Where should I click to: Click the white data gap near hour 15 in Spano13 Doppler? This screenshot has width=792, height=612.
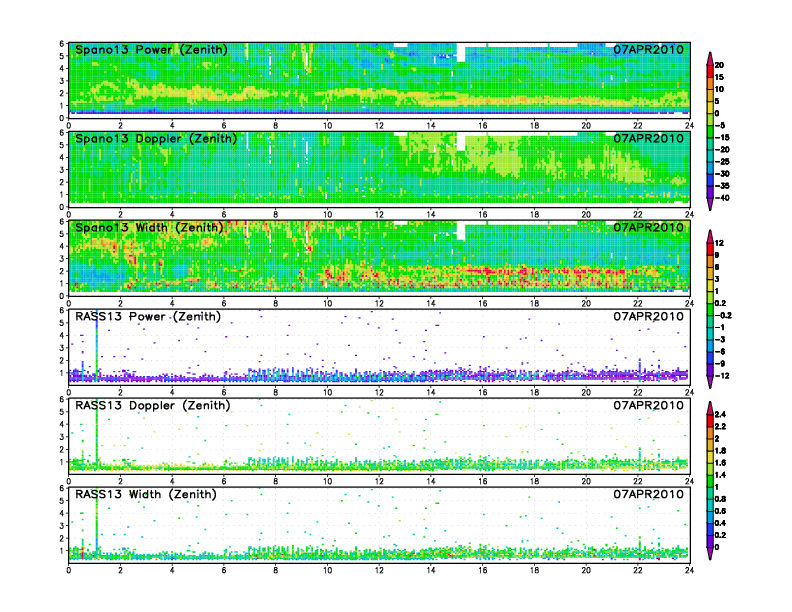(x=461, y=141)
